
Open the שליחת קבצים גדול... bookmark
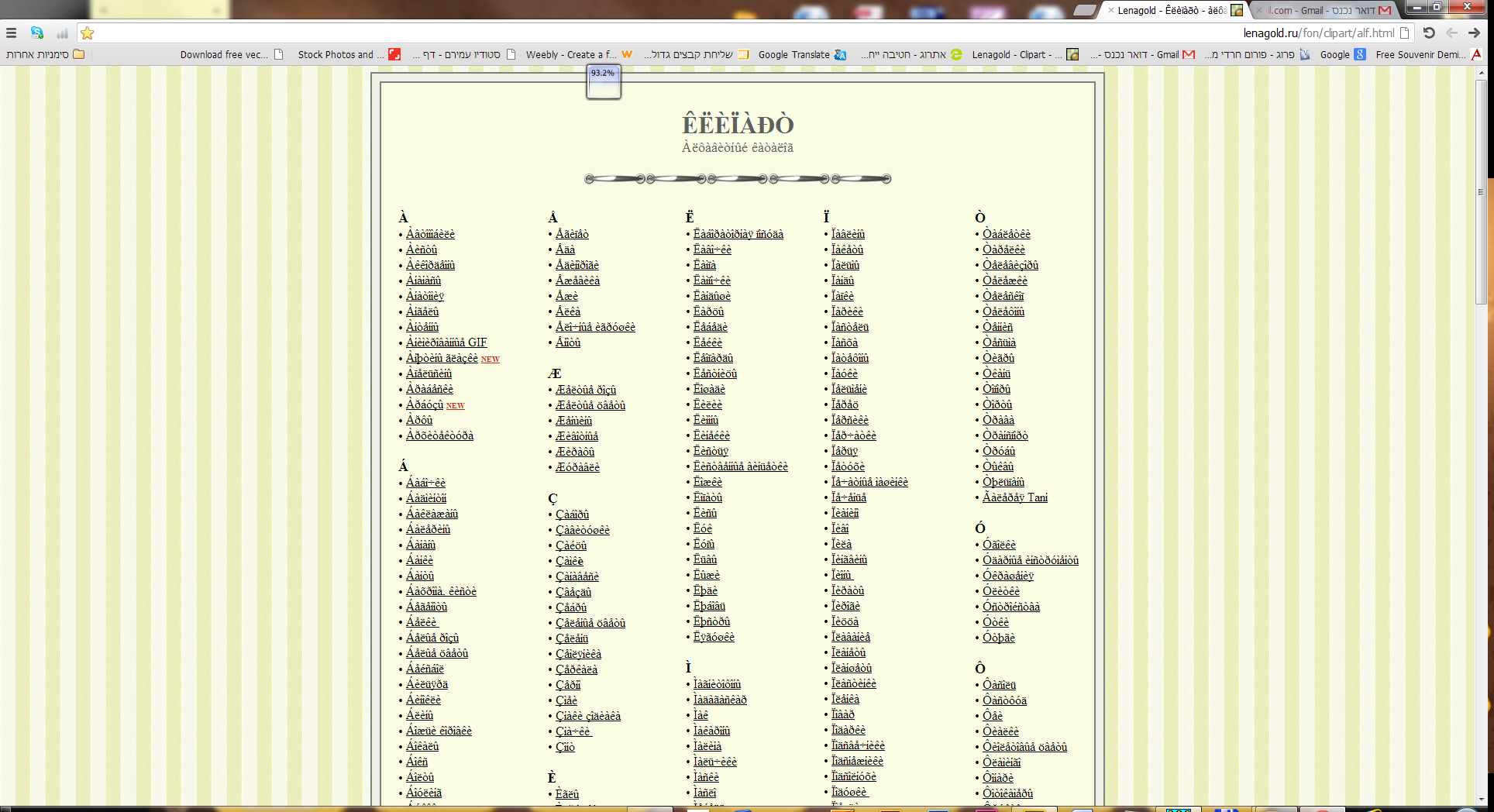point(696,54)
